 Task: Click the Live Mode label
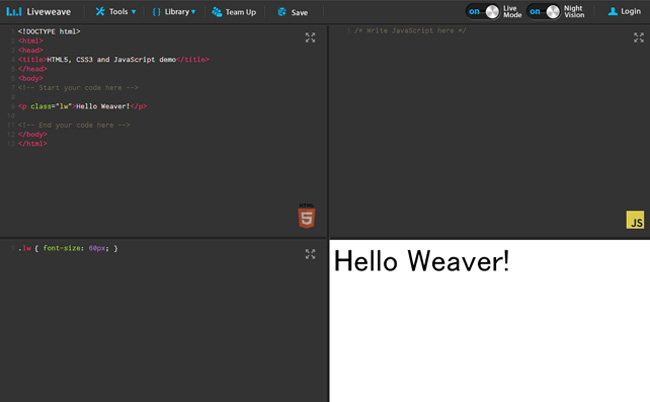pyautogui.click(x=512, y=12)
